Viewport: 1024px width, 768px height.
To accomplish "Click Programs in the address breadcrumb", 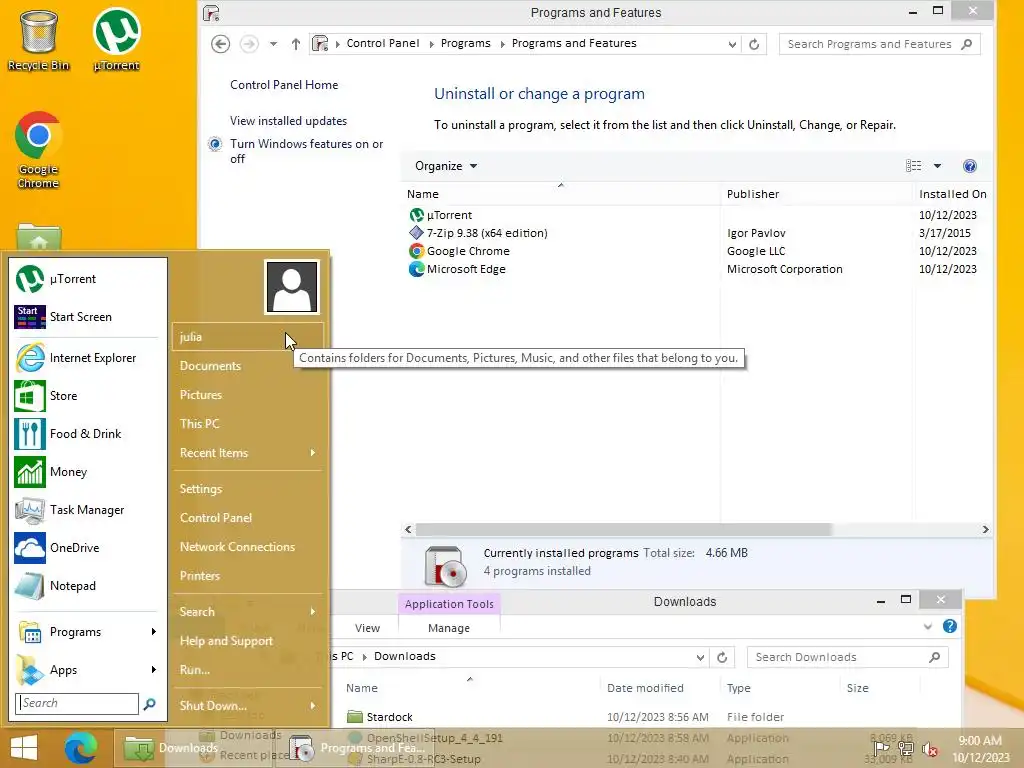I will click(x=465, y=43).
